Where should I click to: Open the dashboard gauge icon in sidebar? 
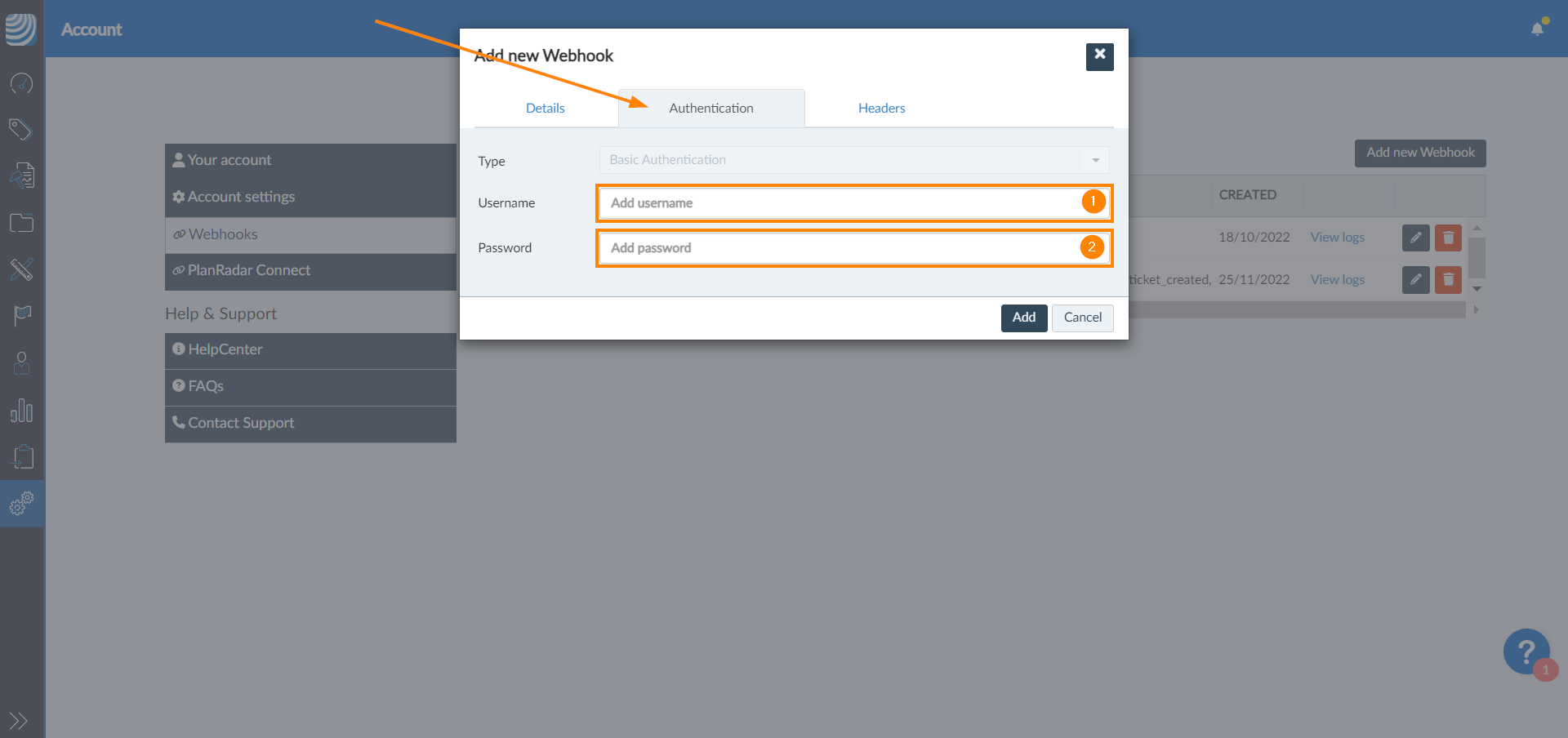pyautogui.click(x=21, y=83)
